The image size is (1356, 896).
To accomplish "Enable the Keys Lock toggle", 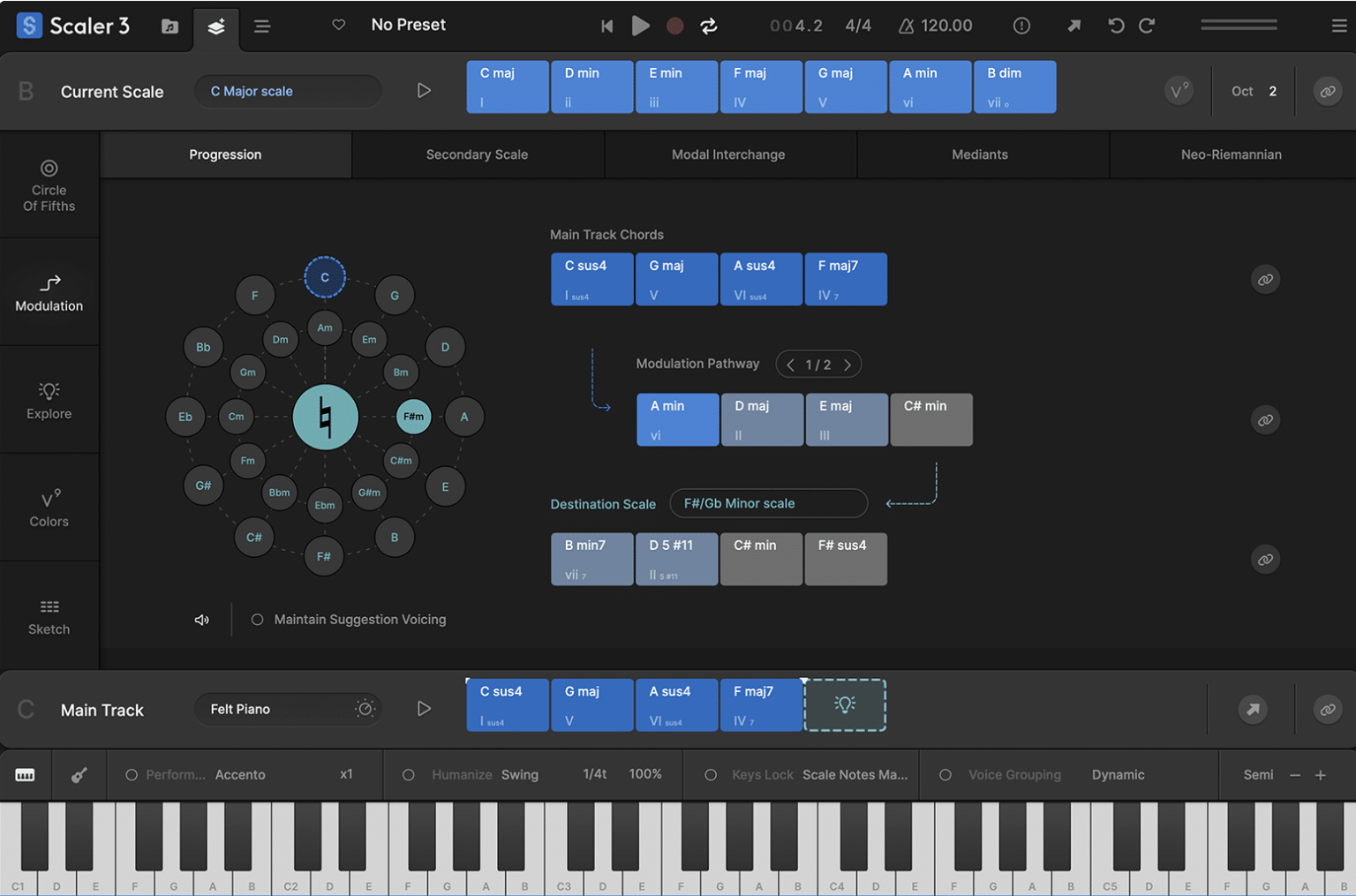I will point(711,775).
